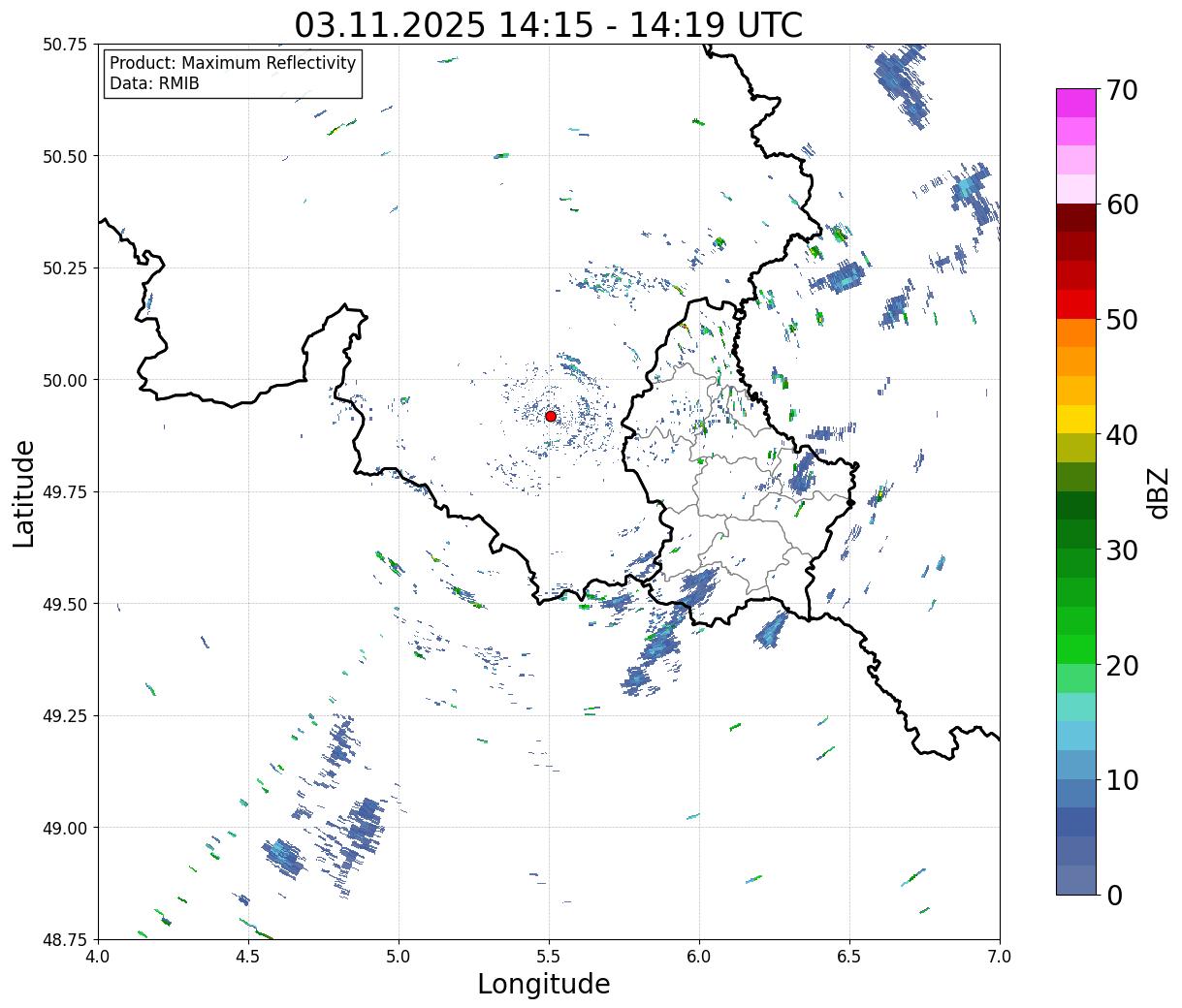Click the colorbar tick label 40
Image resolution: width=1182 pixels, height=1008 pixels.
1121,435
